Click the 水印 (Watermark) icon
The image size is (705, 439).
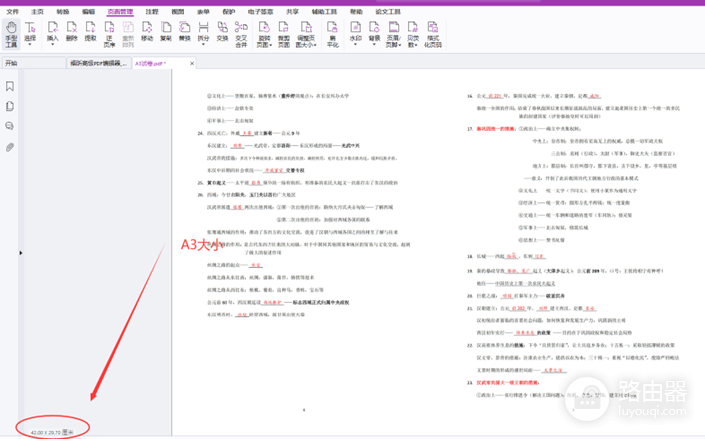pos(356,28)
